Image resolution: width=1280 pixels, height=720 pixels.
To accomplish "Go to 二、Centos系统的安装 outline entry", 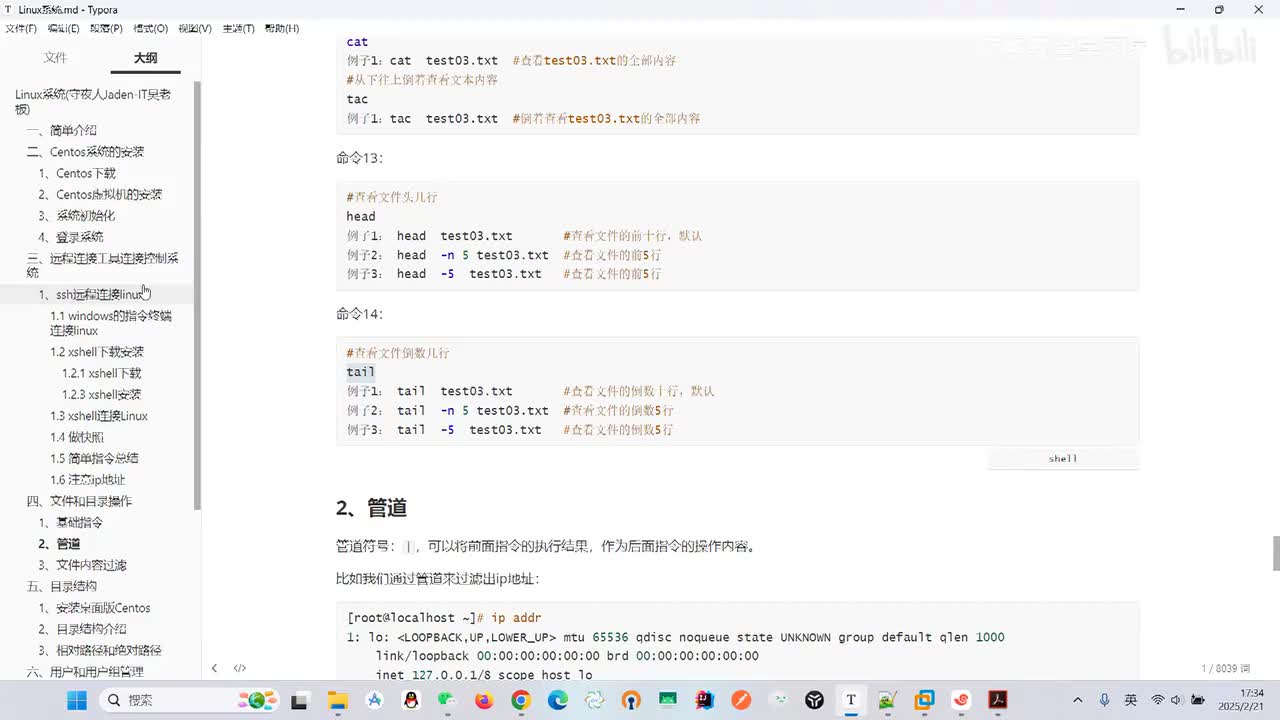I will 85,152.
